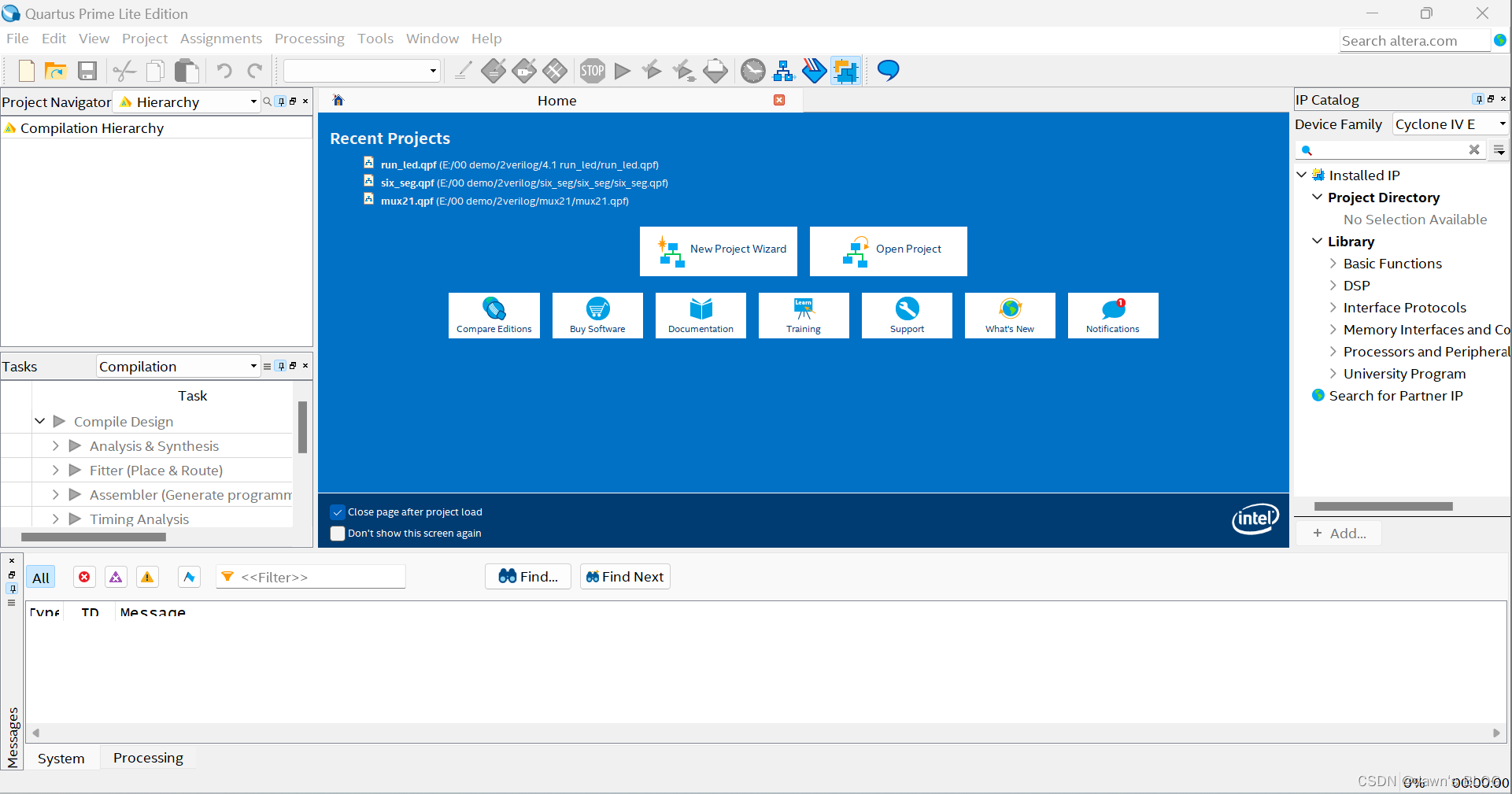Collapse Installed IP tree
The image size is (1512, 794).
point(1302,175)
